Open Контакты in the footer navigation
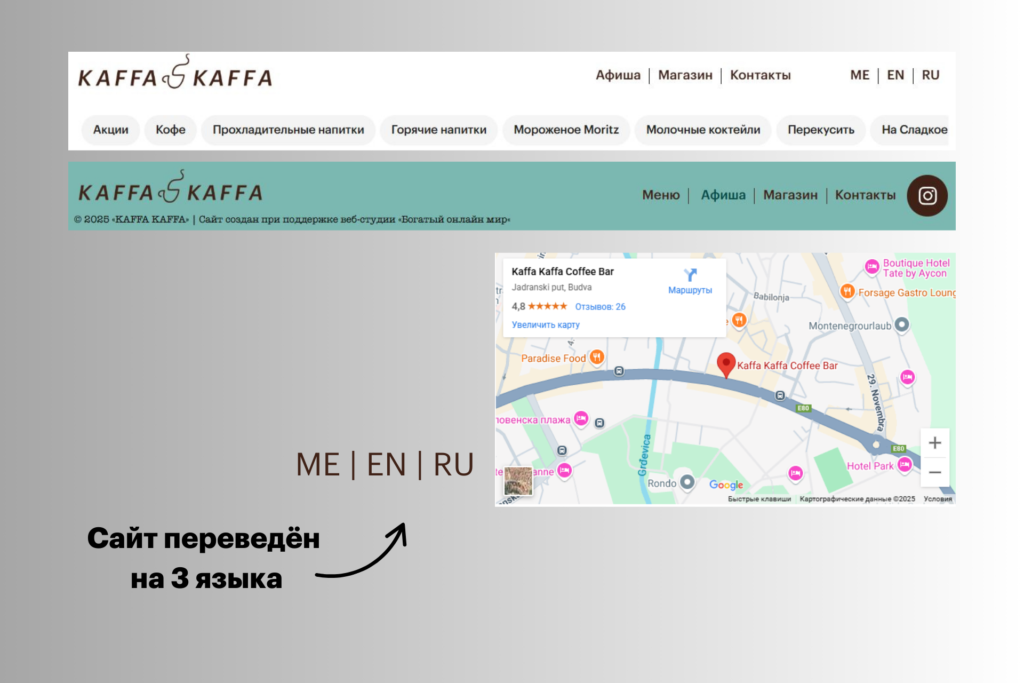 pos(865,195)
